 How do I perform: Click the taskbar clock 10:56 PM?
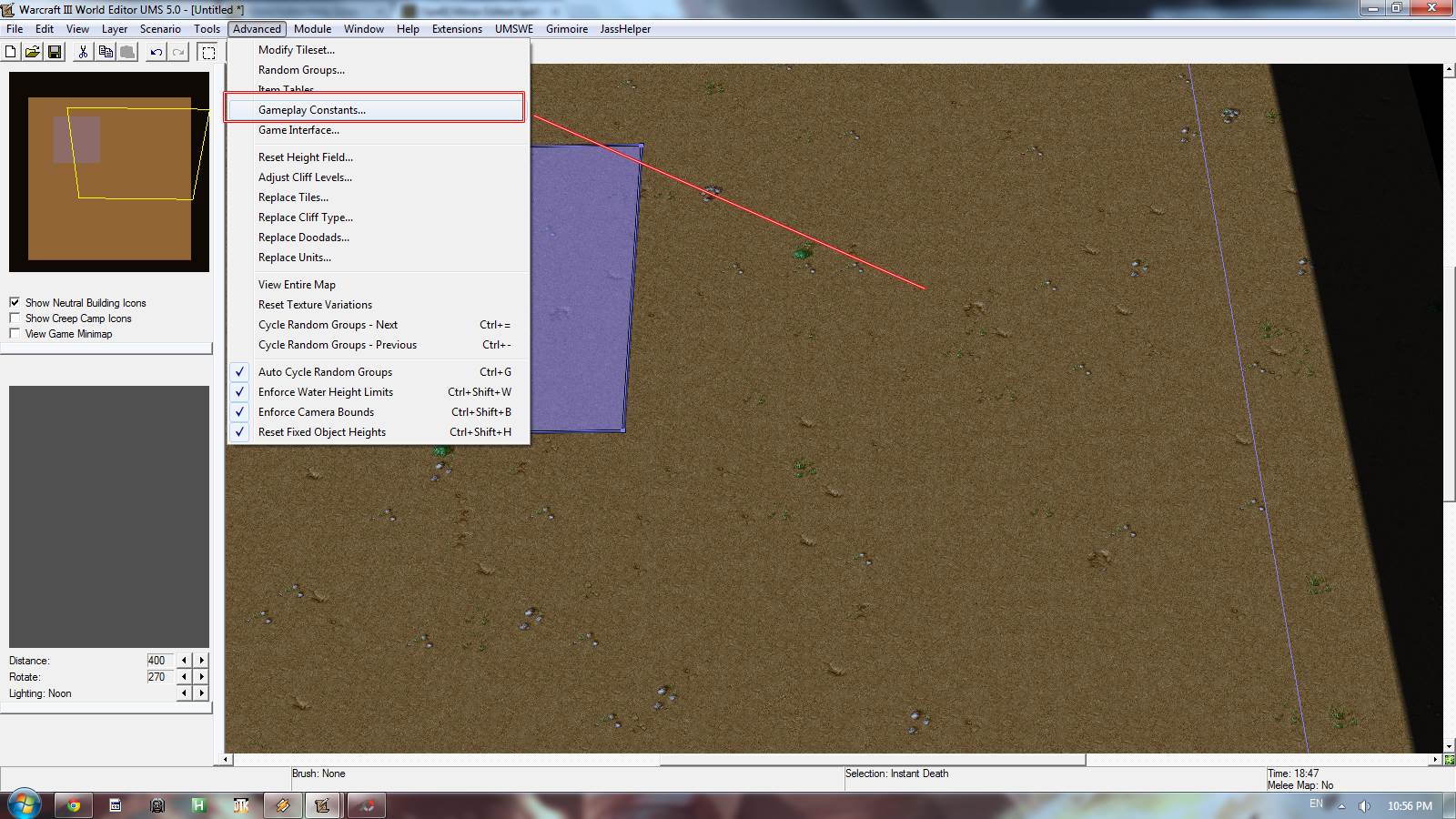pyautogui.click(x=1410, y=805)
